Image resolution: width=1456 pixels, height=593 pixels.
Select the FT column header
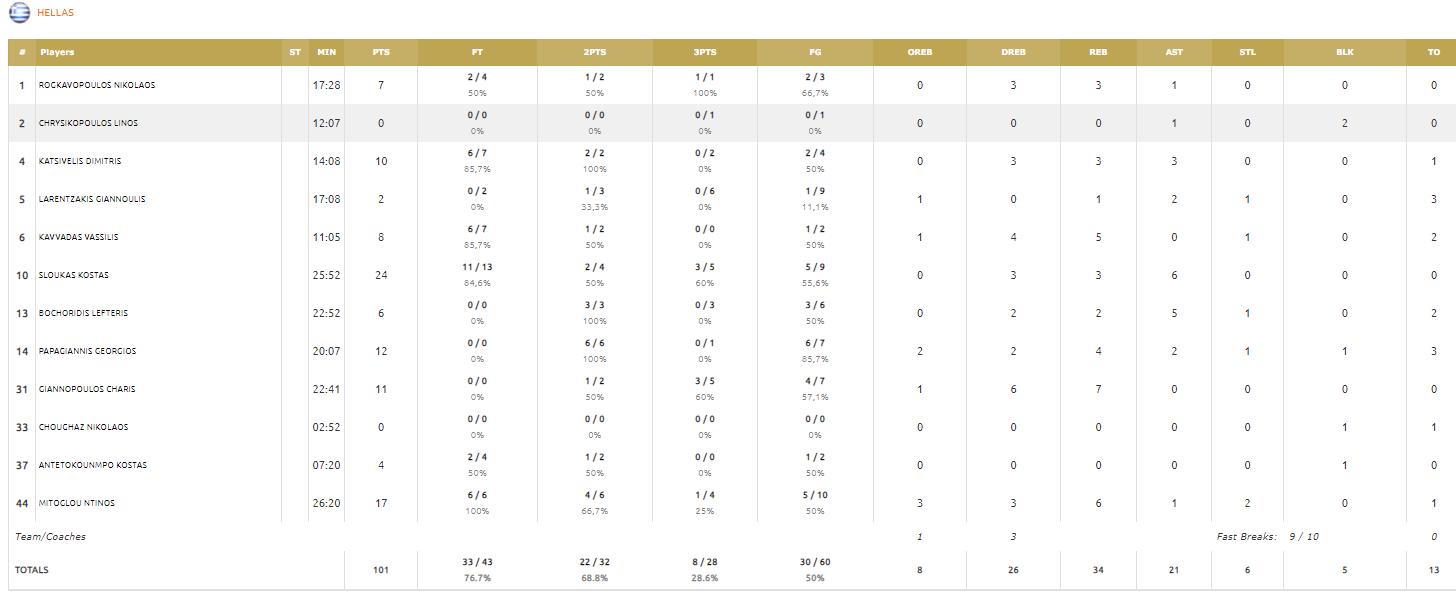(477, 52)
